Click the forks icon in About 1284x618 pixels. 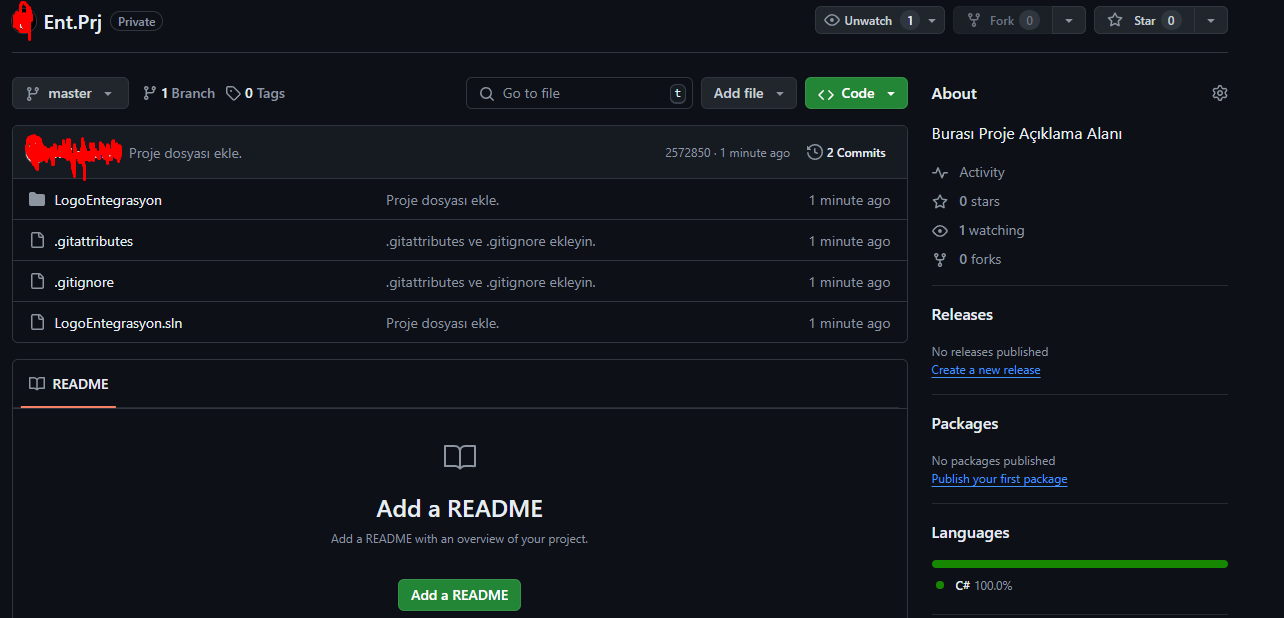pos(940,259)
